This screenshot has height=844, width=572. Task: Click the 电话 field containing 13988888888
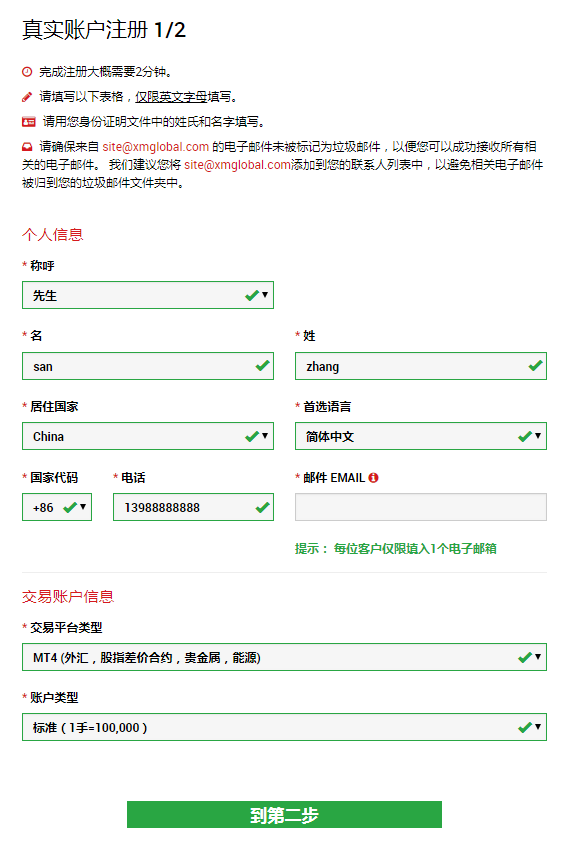(193, 507)
